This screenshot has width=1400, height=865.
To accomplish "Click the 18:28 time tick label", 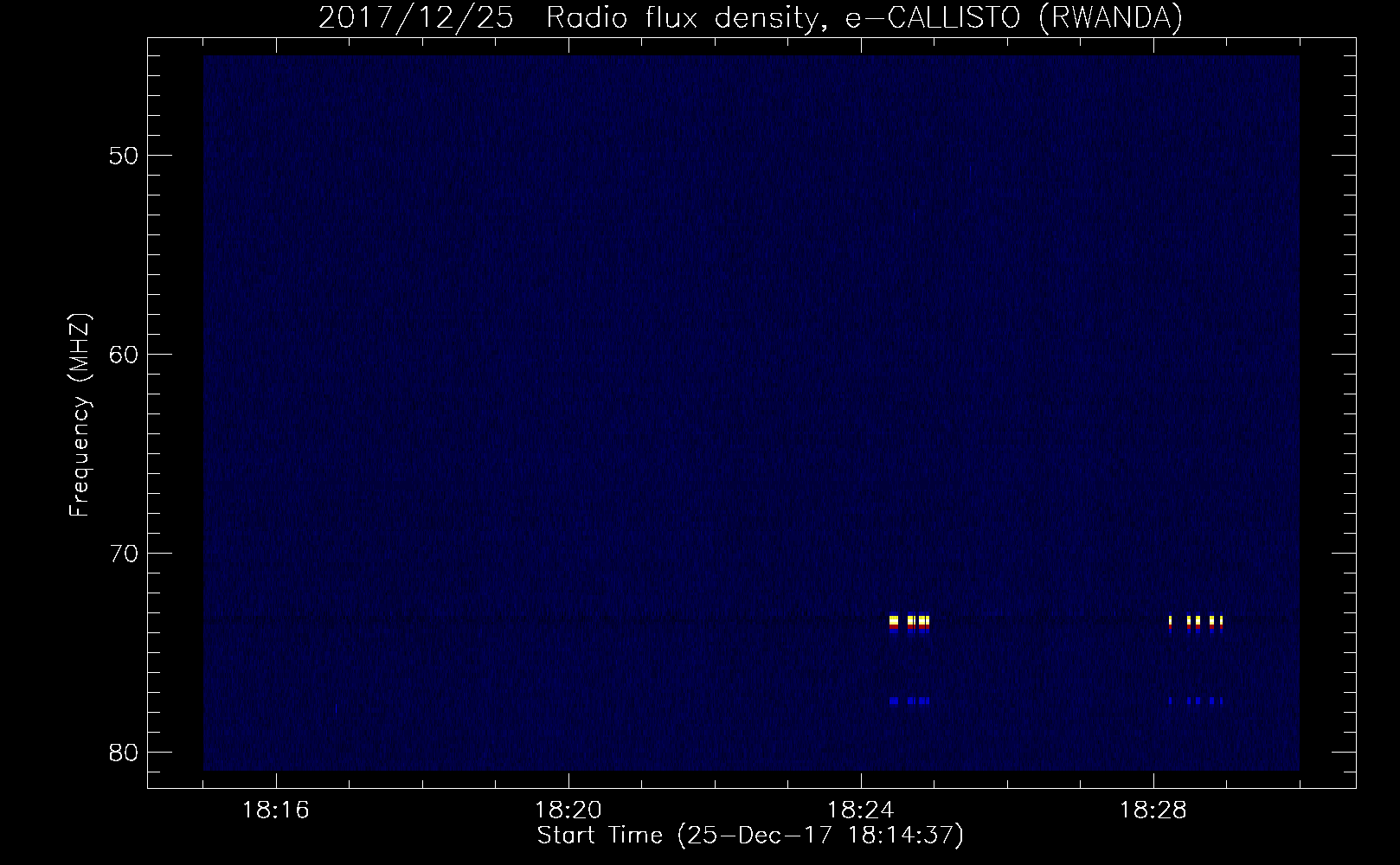I will pyautogui.click(x=1153, y=811).
